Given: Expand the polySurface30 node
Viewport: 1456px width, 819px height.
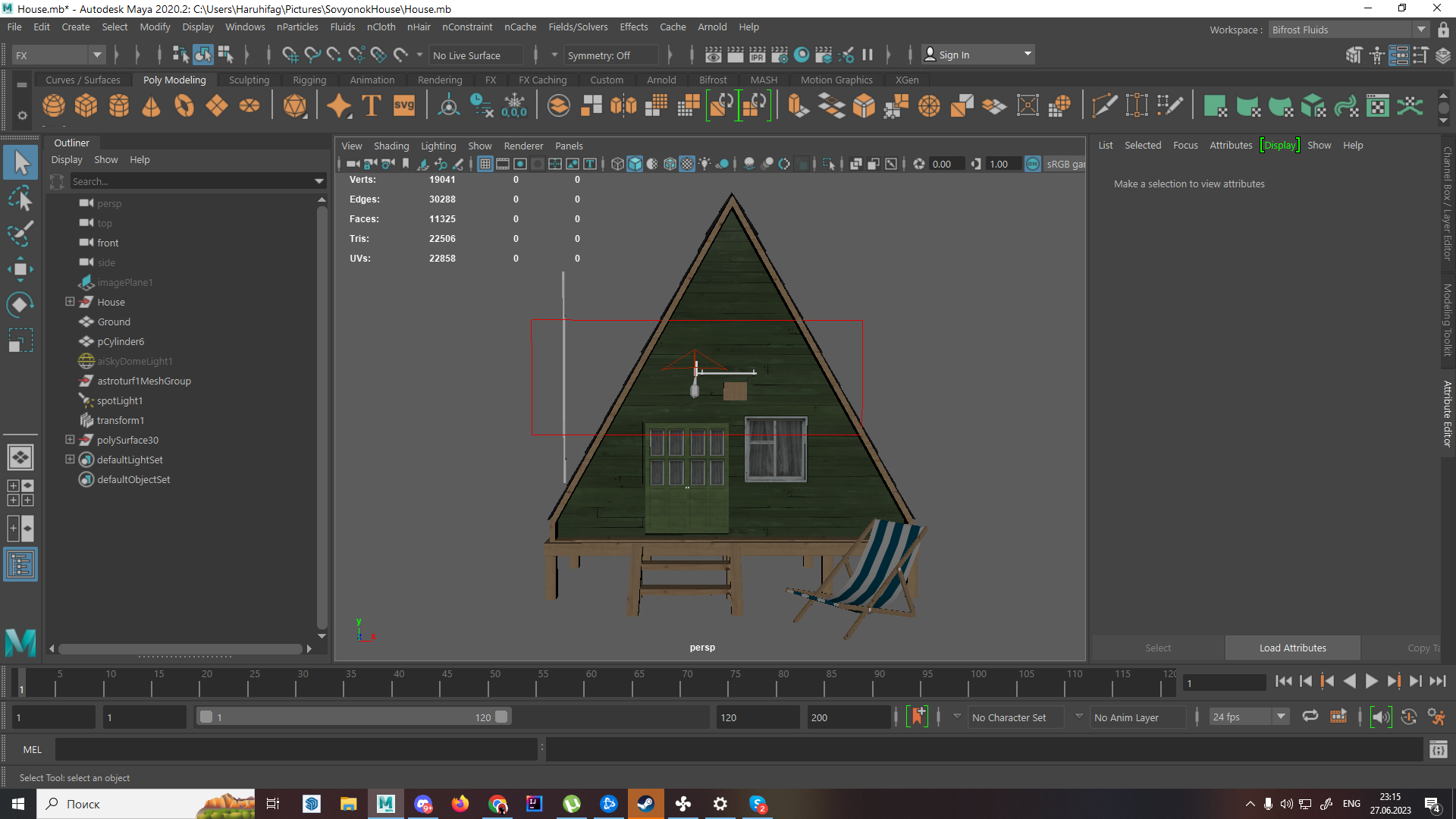Looking at the screenshot, I should [x=70, y=440].
